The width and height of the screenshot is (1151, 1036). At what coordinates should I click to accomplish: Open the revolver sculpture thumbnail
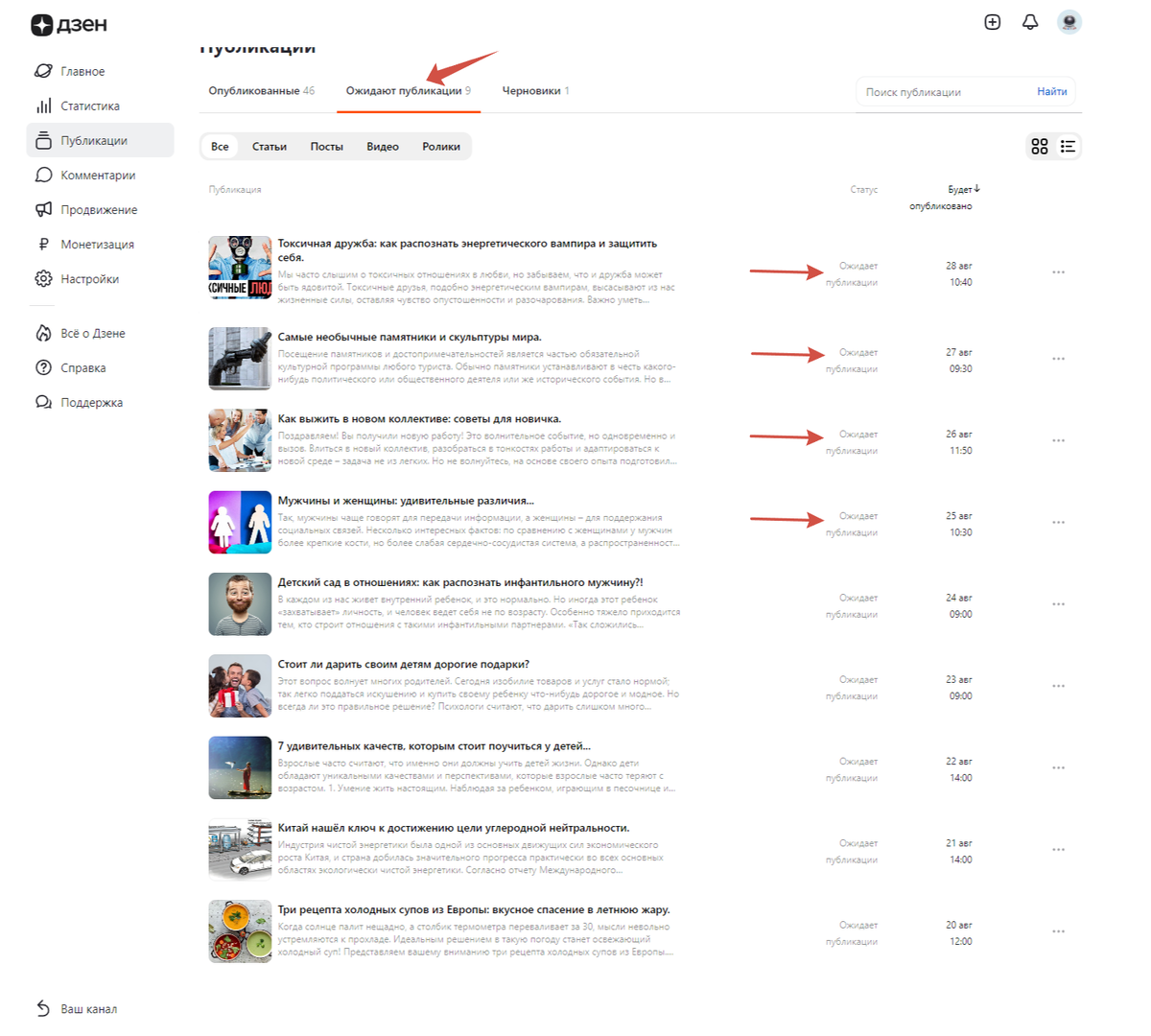240,359
